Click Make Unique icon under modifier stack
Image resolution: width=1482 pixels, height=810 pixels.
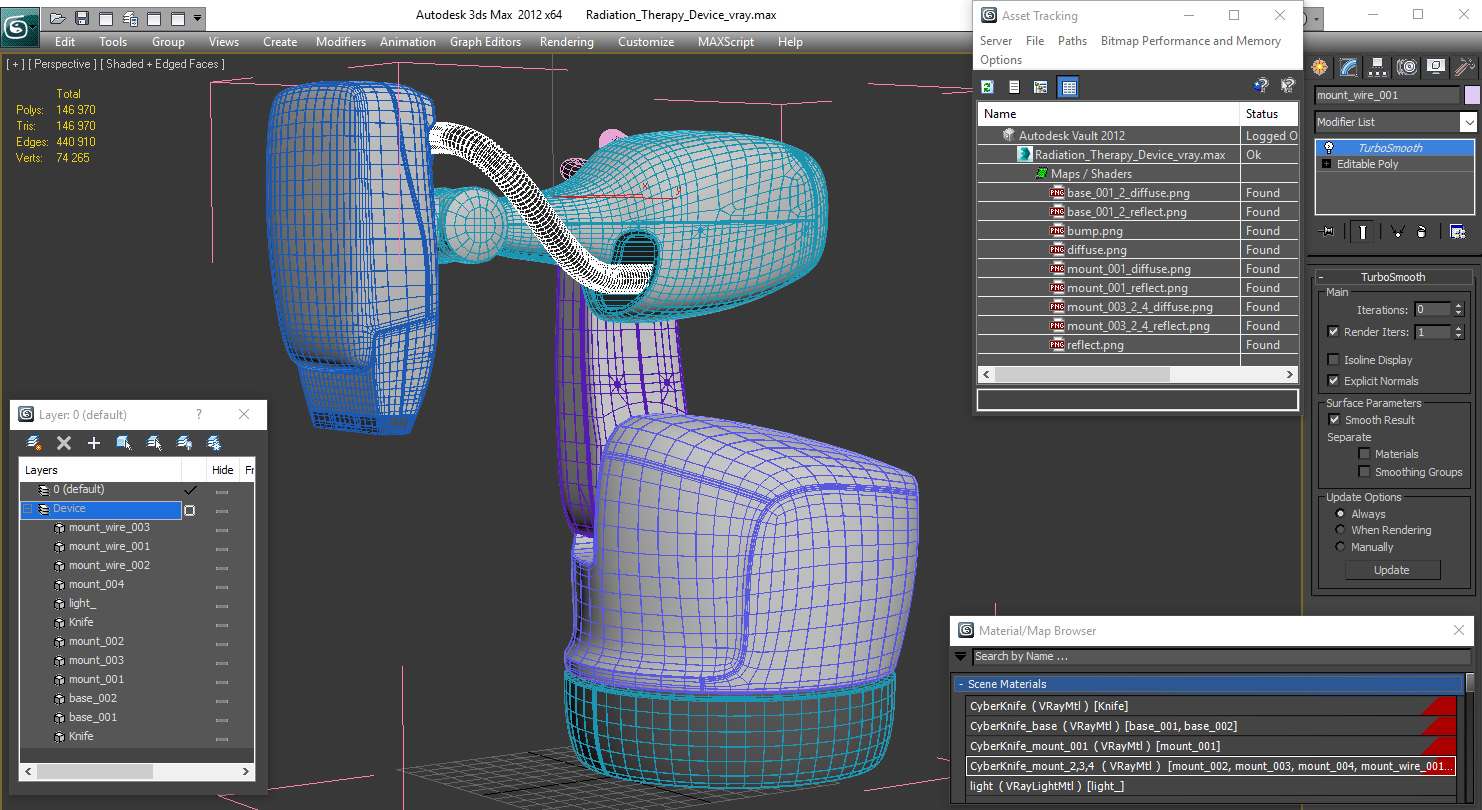tap(1397, 232)
